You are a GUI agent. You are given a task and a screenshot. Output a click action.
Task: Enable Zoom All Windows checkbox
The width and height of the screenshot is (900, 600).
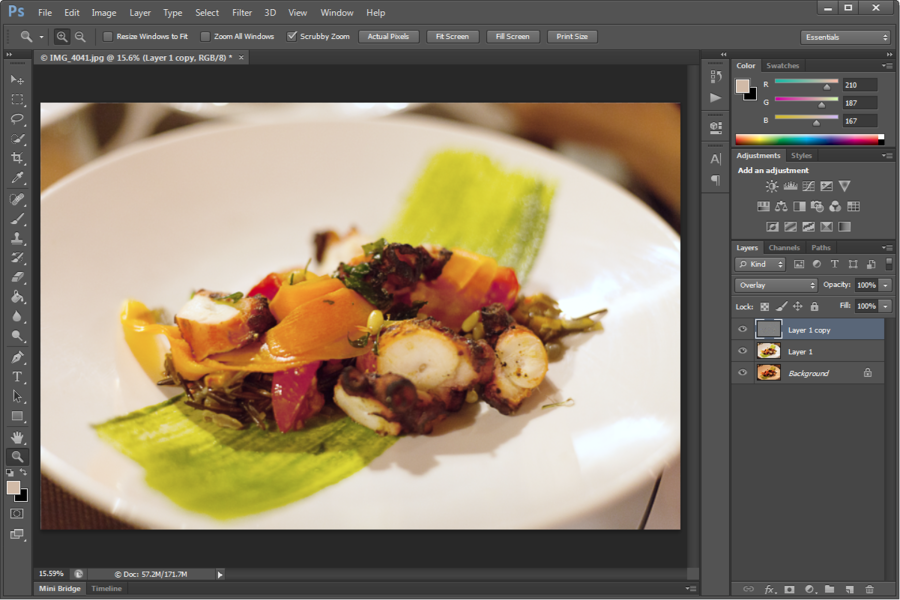click(205, 36)
